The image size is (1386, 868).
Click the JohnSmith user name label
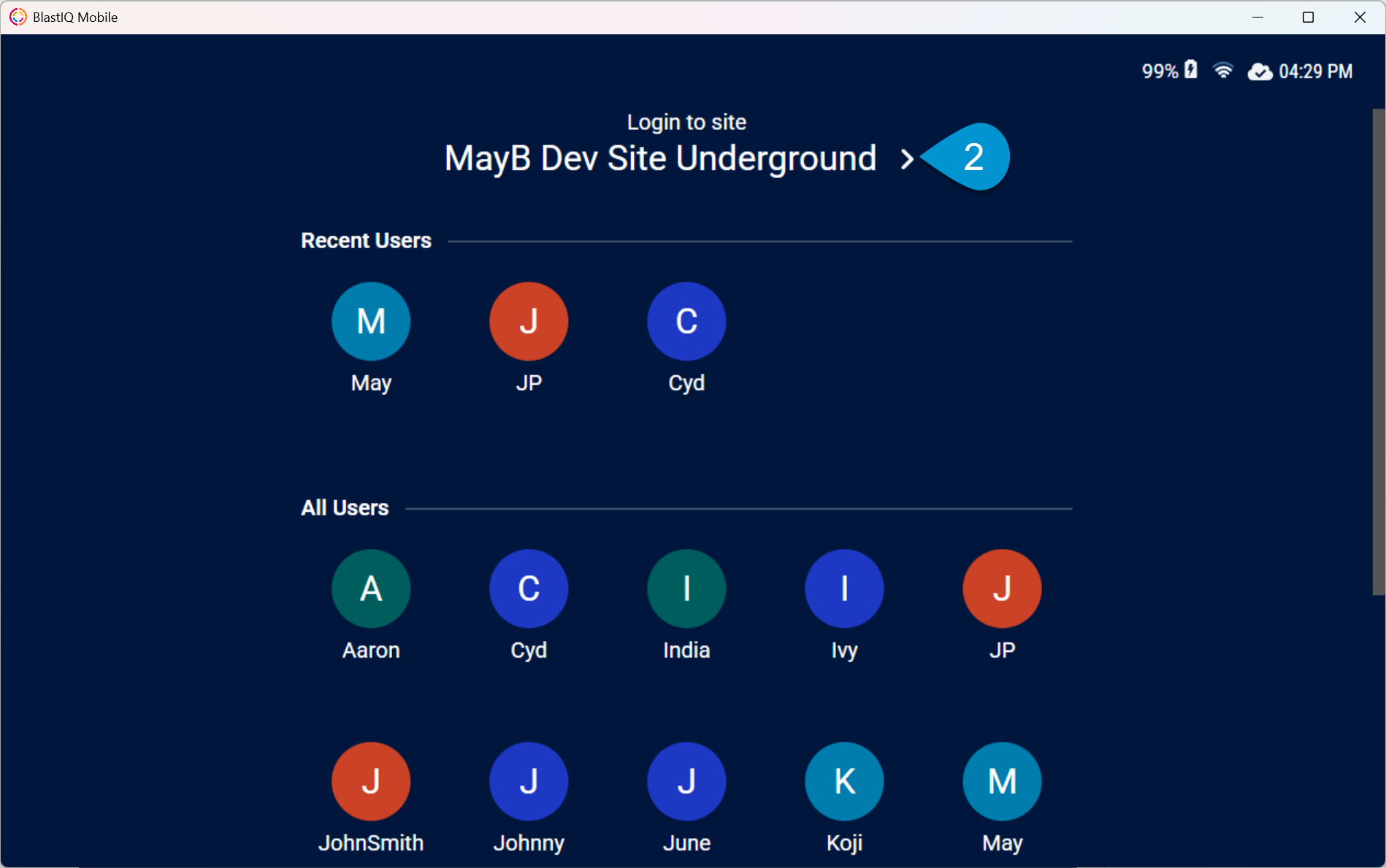click(x=371, y=842)
